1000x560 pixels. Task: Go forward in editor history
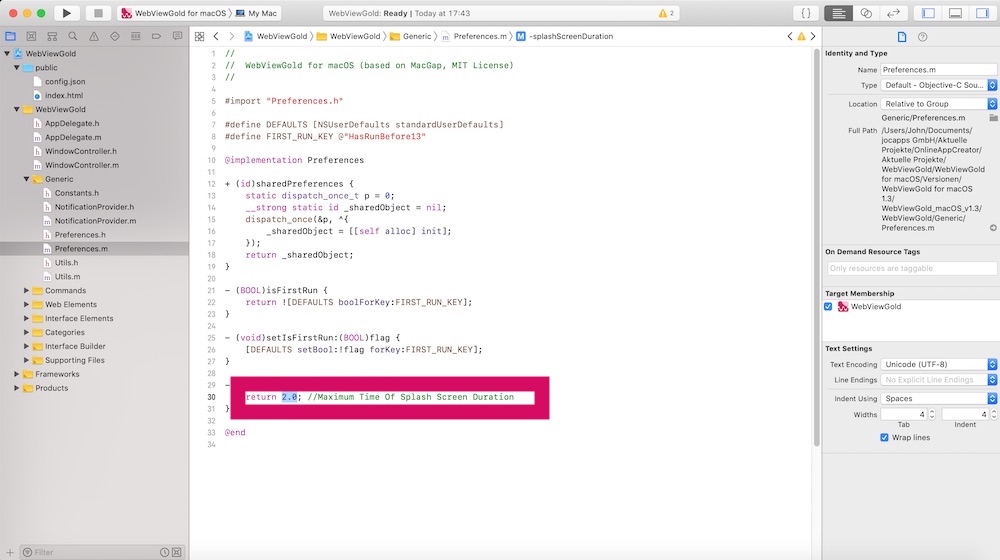[232, 36]
